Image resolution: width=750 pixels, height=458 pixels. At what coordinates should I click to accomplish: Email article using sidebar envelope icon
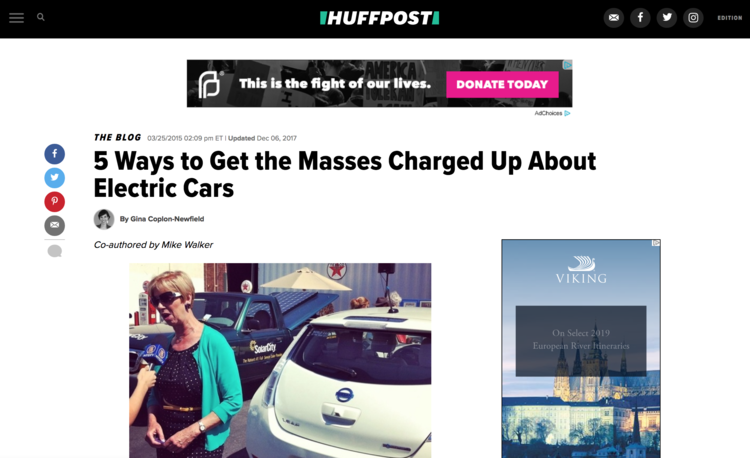[x=55, y=226]
